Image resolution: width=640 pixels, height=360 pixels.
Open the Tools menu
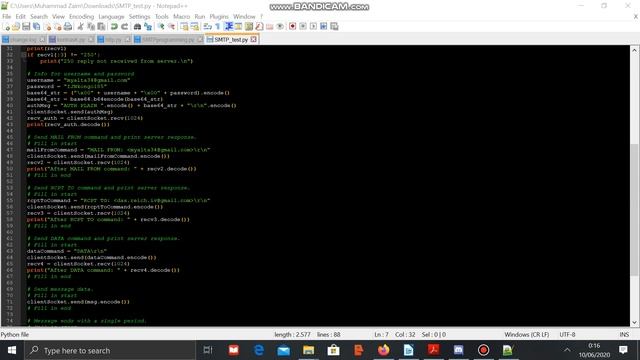point(162,17)
